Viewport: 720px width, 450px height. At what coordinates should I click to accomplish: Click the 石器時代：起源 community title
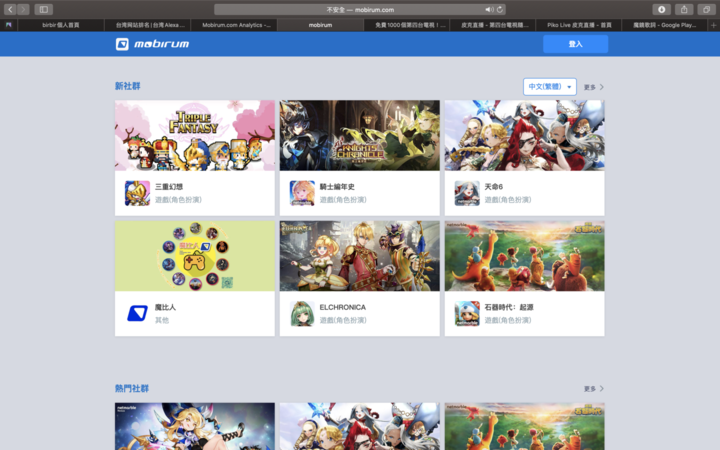tap(509, 307)
